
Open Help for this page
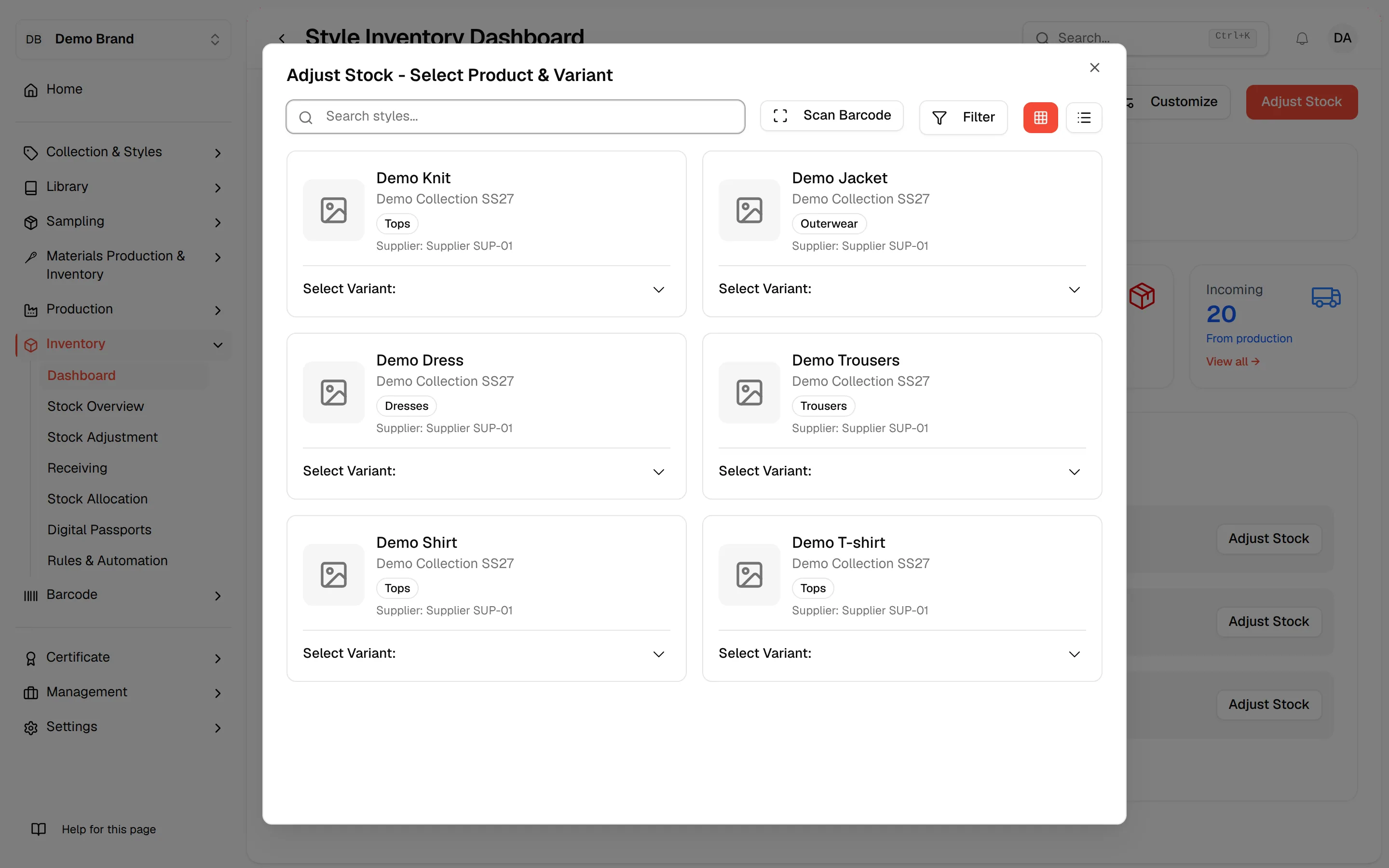pyautogui.click(x=94, y=829)
